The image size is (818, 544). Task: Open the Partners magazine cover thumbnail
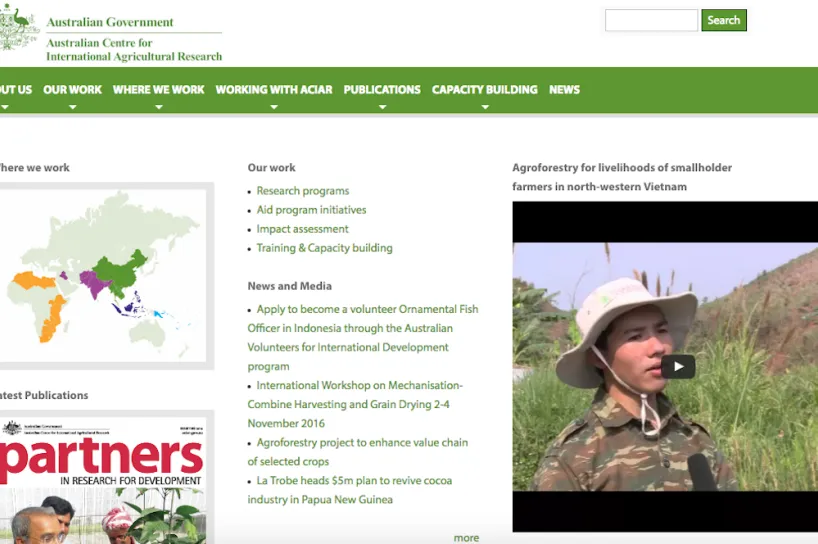[x=103, y=480]
